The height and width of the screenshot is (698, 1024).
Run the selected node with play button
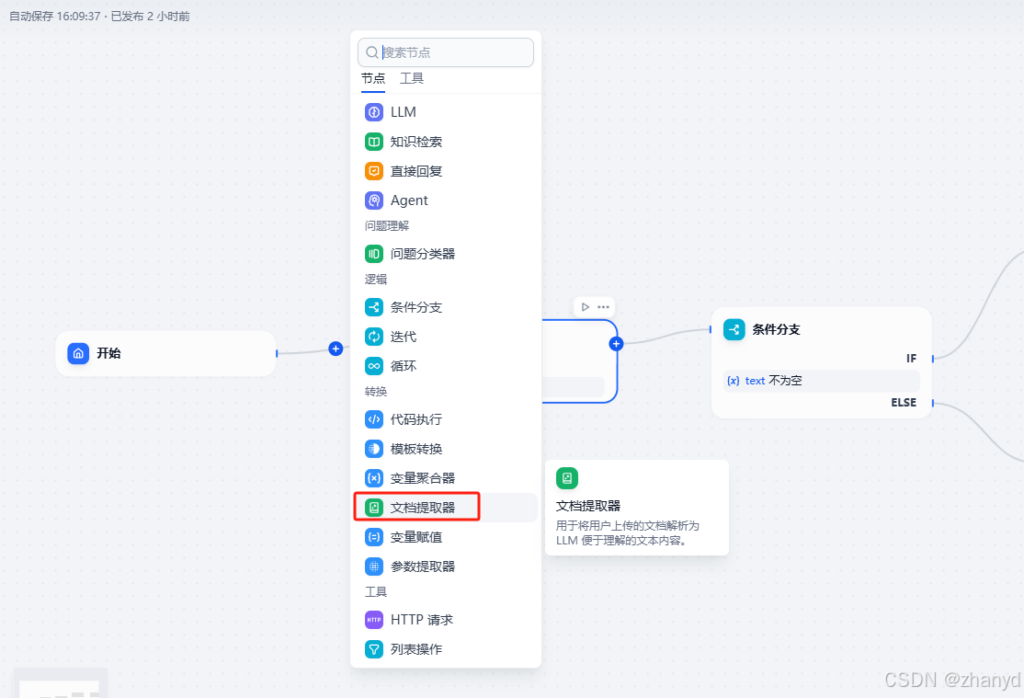[x=585, y=307]
